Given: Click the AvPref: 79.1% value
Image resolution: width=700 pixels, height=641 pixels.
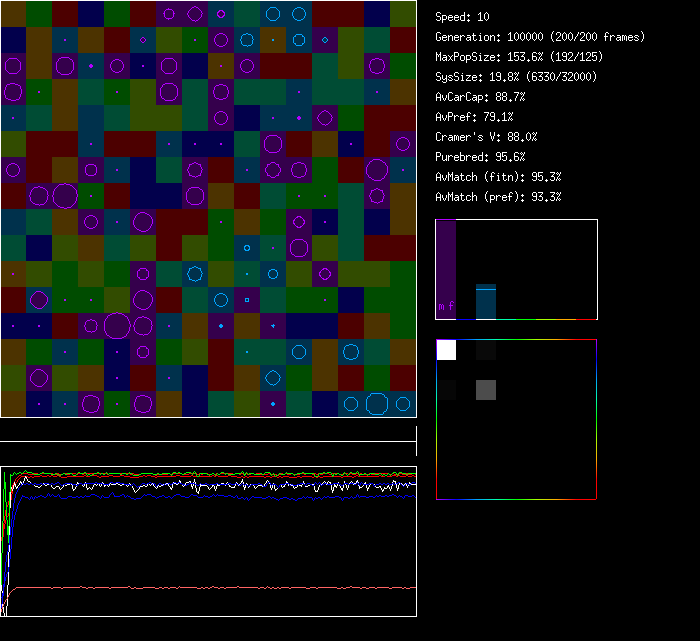Looking at the screenshot, I should pos(475,117).
